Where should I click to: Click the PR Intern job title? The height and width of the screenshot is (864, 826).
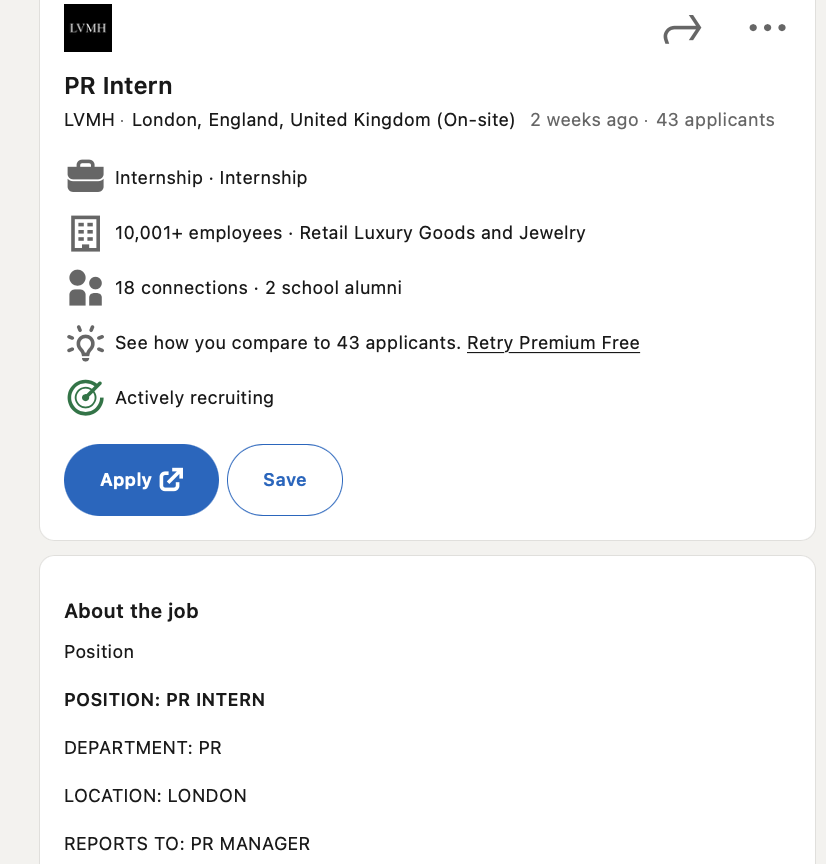coord(118,86)
